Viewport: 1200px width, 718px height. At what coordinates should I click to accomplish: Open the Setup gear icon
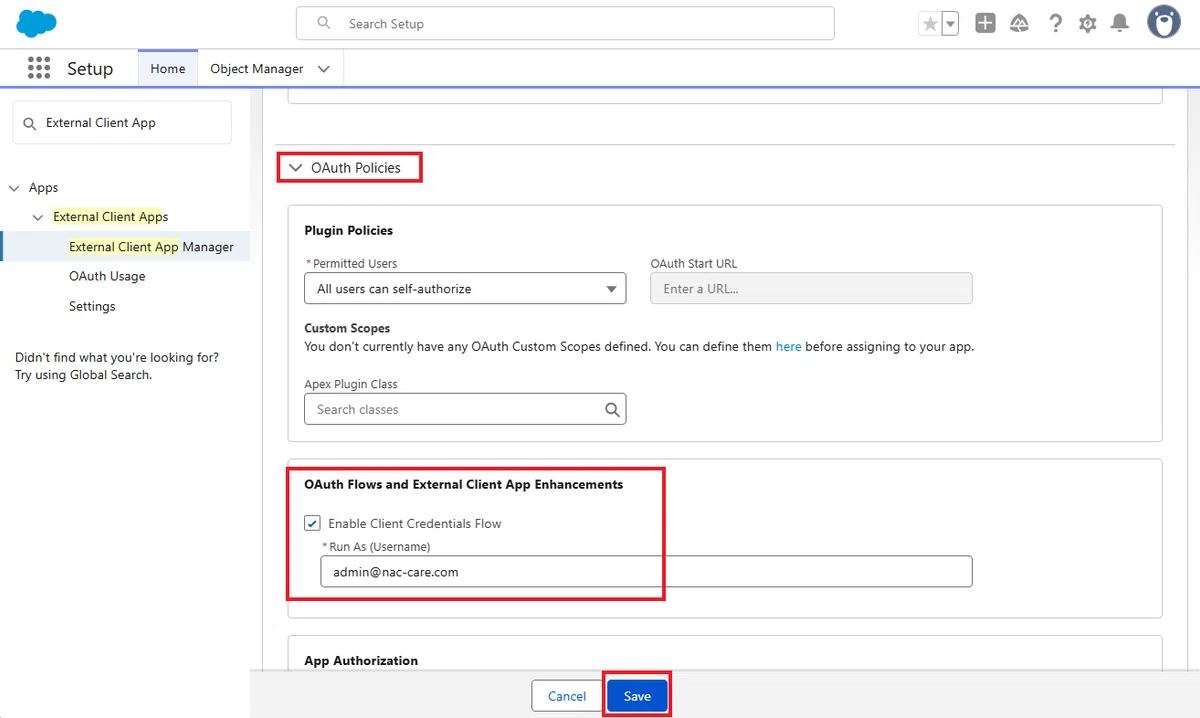pos(1088,24)
